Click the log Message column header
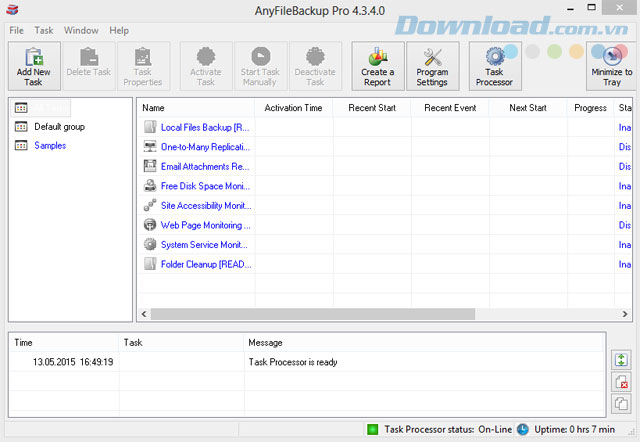Viewport: 640px width, 442px height. click(424, 342)
